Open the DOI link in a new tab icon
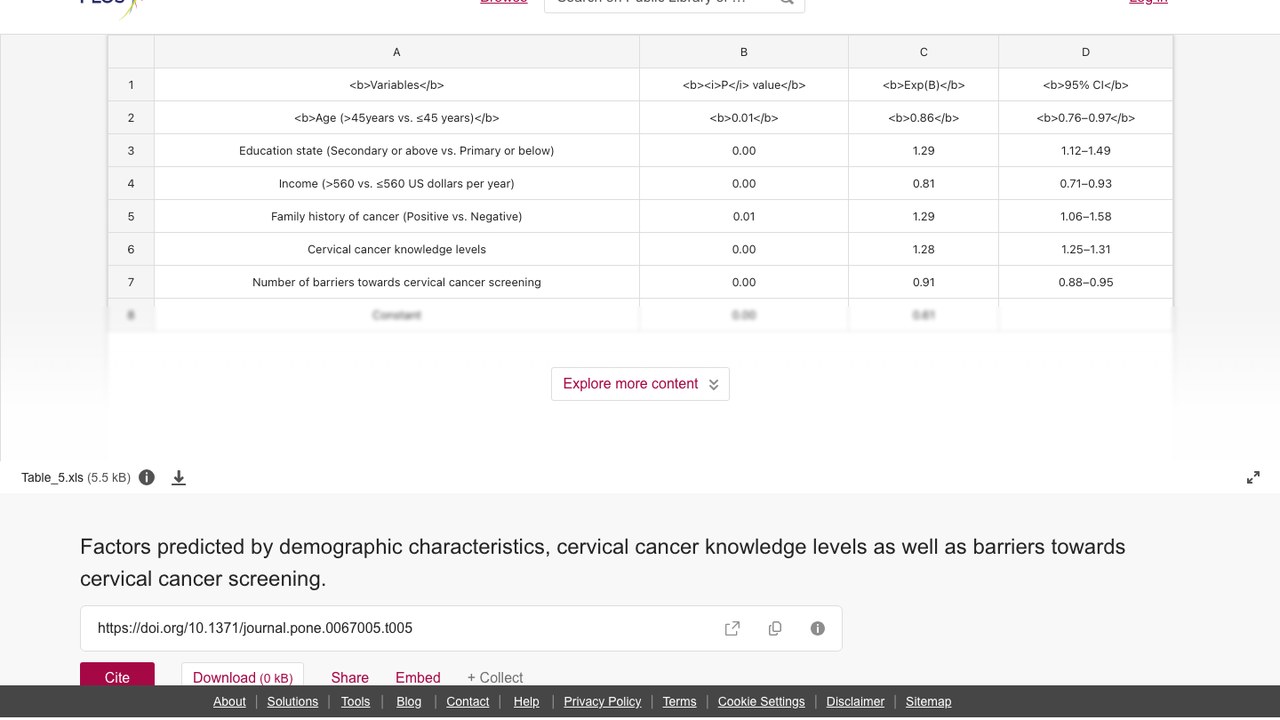The image size is (1280, 720). coord(732,628)
